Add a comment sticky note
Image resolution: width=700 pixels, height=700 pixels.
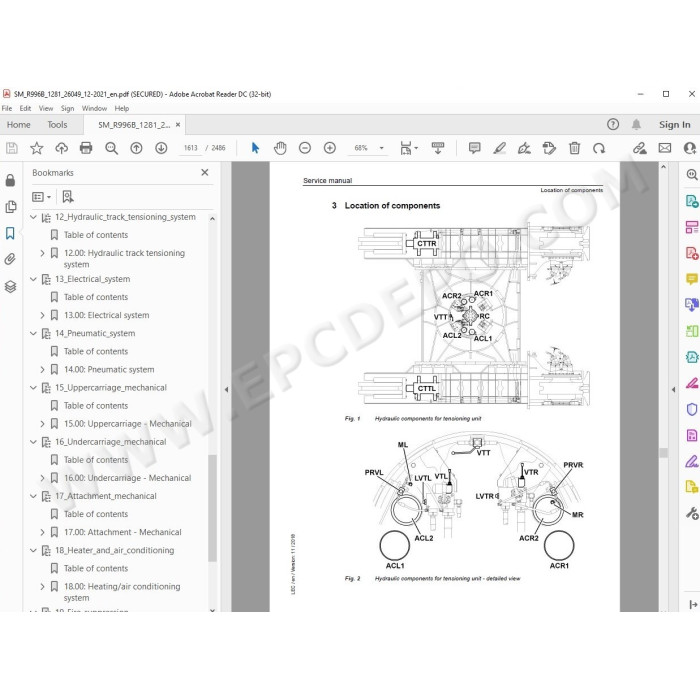[474, 148]
